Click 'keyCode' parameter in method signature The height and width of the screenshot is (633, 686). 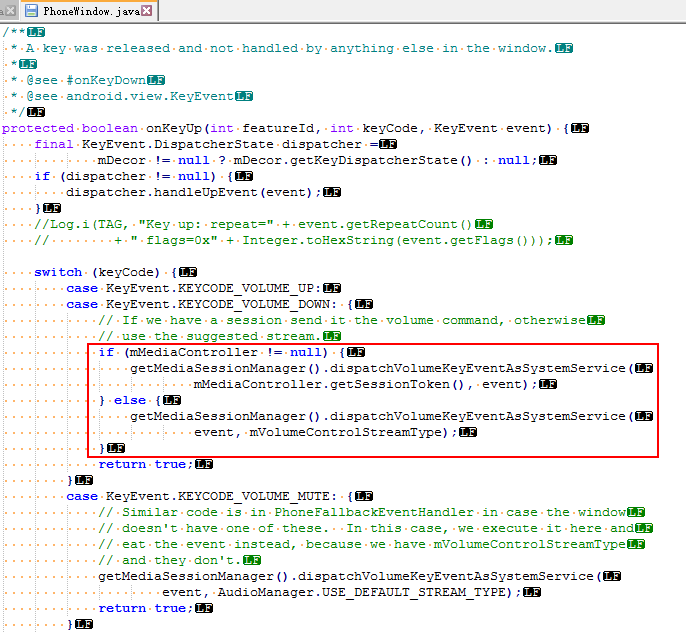pyautogui.click(x=390, y=129)
